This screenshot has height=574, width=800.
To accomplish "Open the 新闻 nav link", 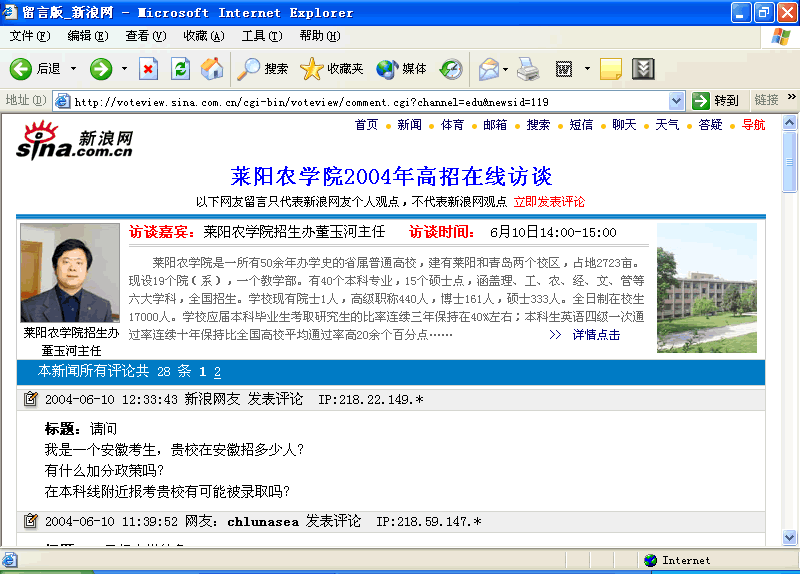I will tap(409, 125).
